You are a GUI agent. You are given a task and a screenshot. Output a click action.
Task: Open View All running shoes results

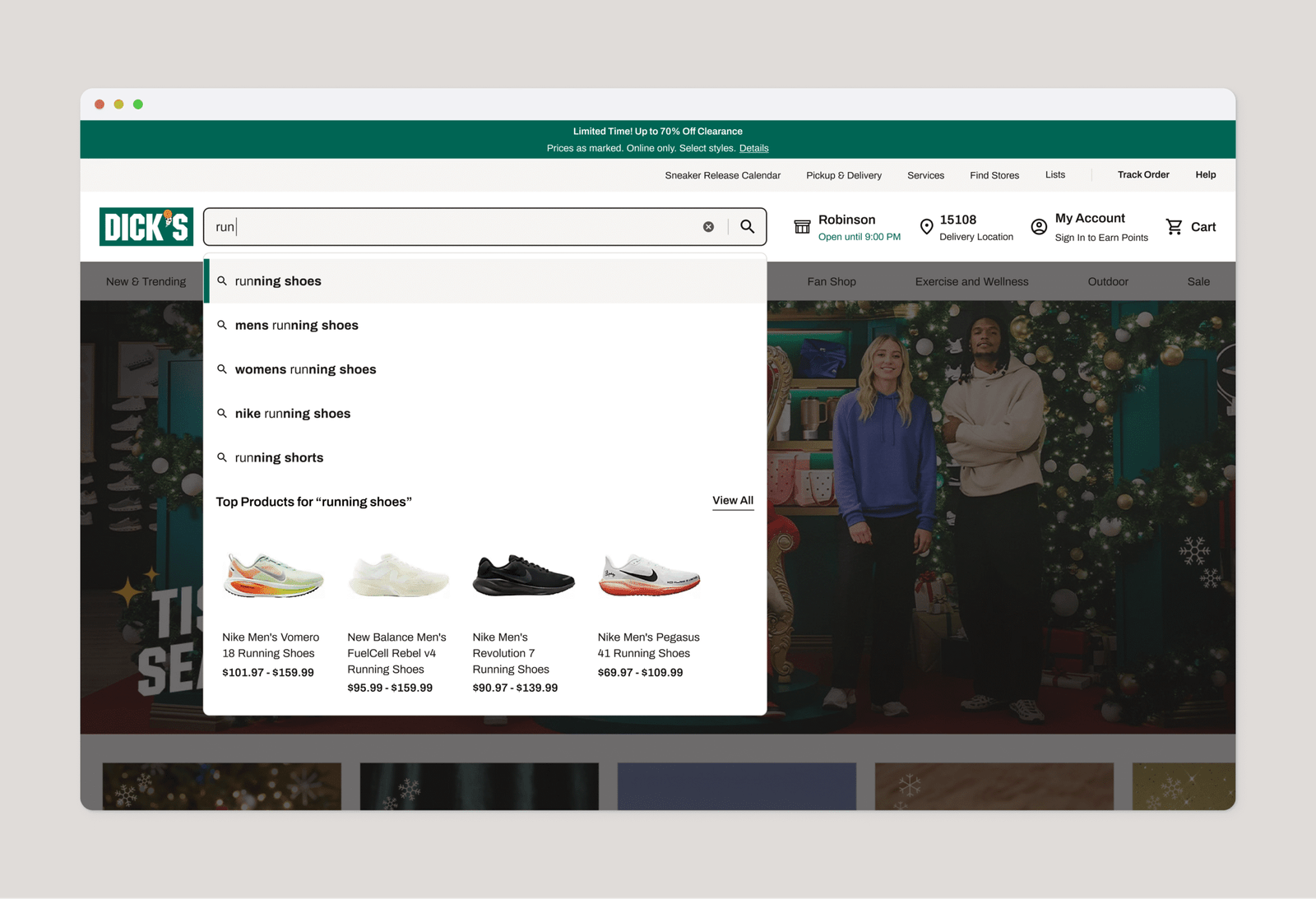(x=732, y=499)
